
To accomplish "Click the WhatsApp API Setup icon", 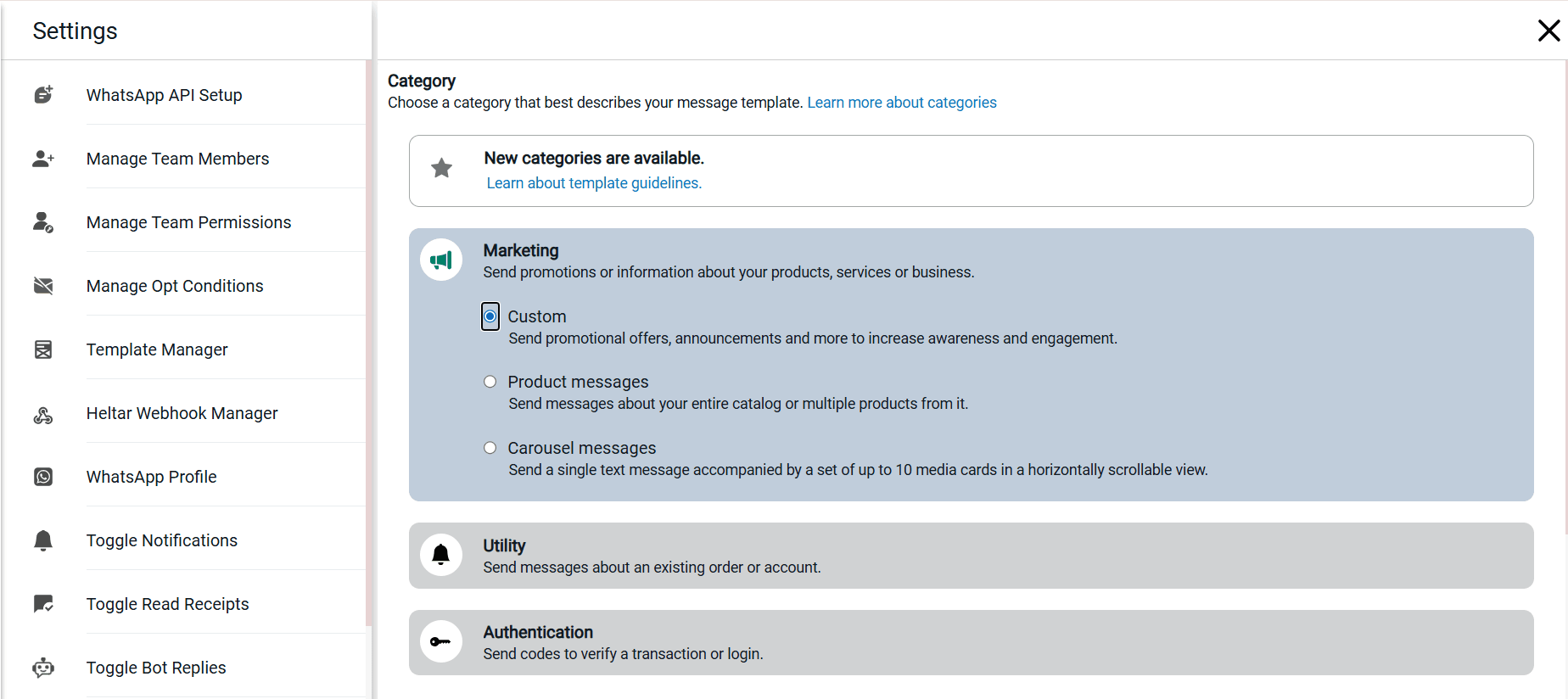I will click(x=43, y=95).
